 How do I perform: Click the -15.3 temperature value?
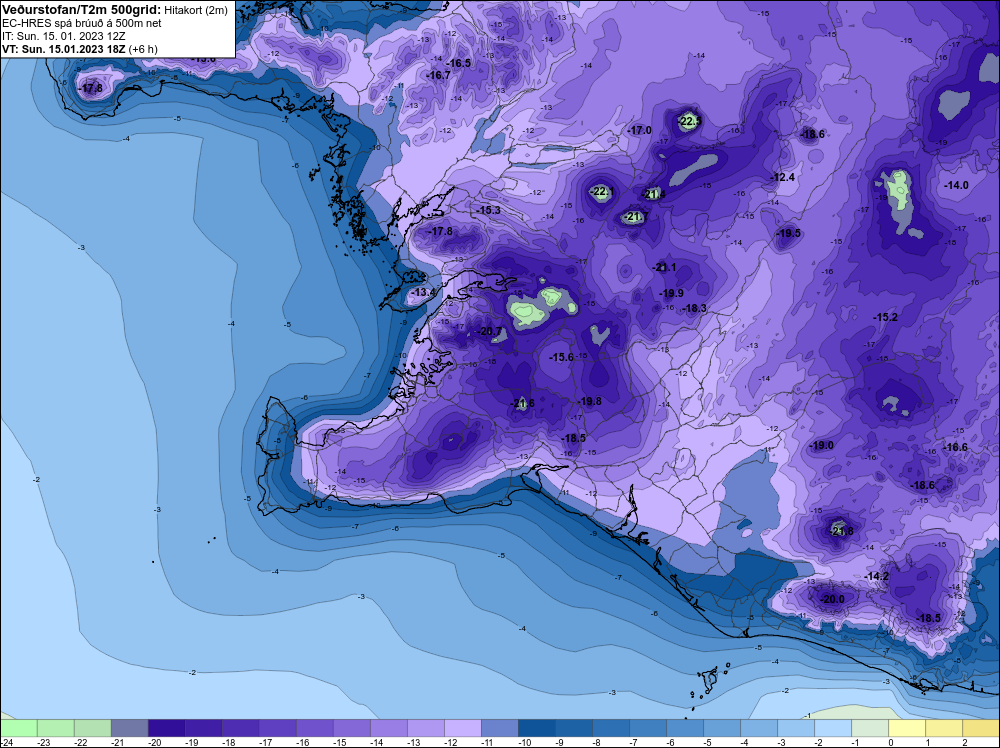(489, 210)
